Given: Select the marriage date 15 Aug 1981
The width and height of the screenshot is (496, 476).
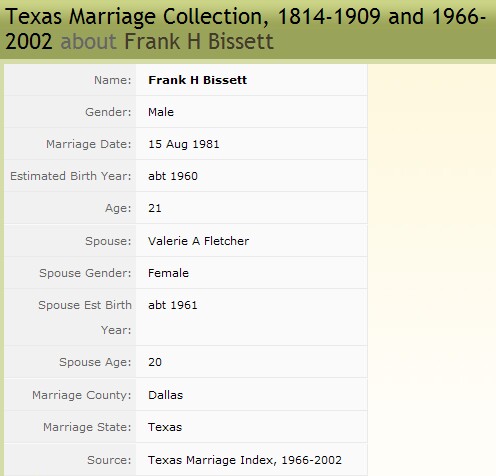Looking at the screenshot, I should click(x=184, y=144).
